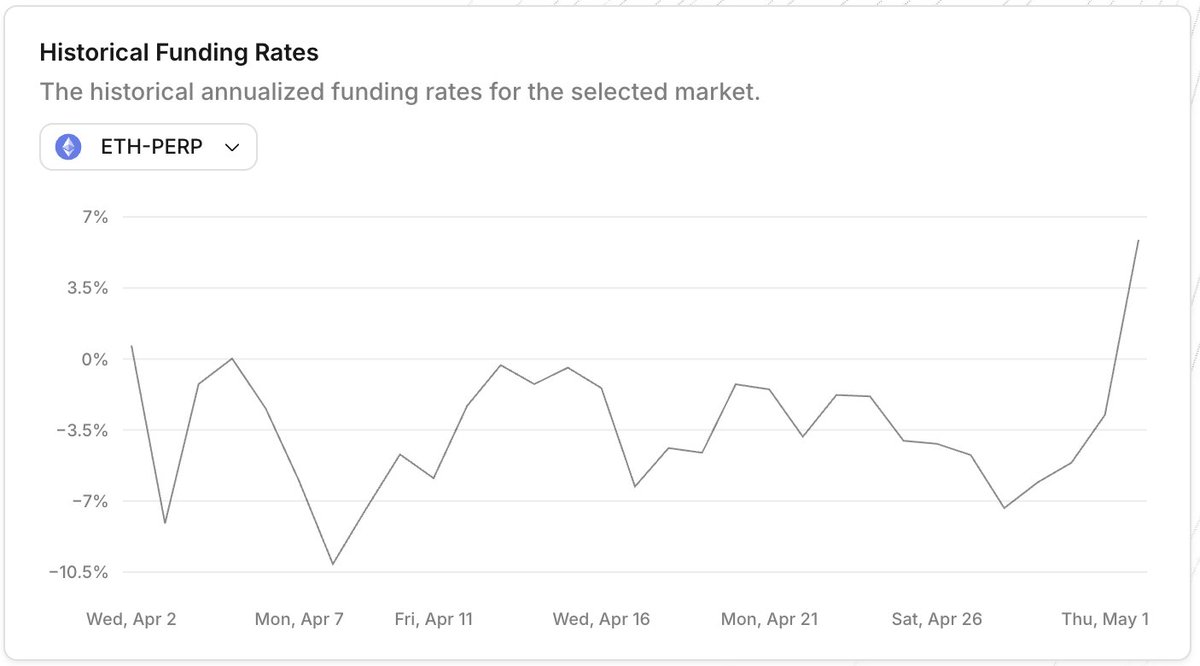Click the annualized funding rates description text
The height and width of the screenshot is (666, 1200).
(400, 93)
